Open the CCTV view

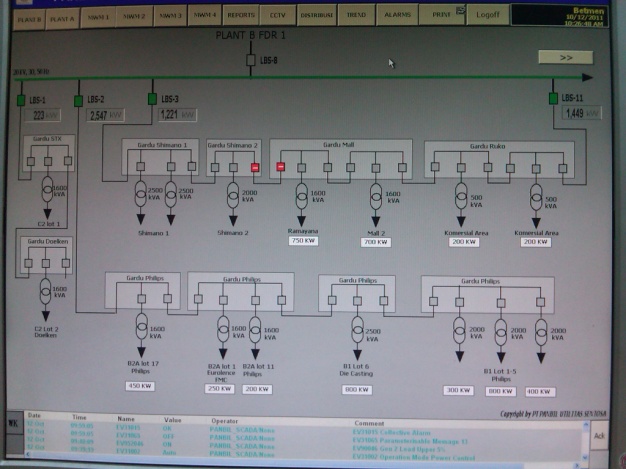(277, 15)
